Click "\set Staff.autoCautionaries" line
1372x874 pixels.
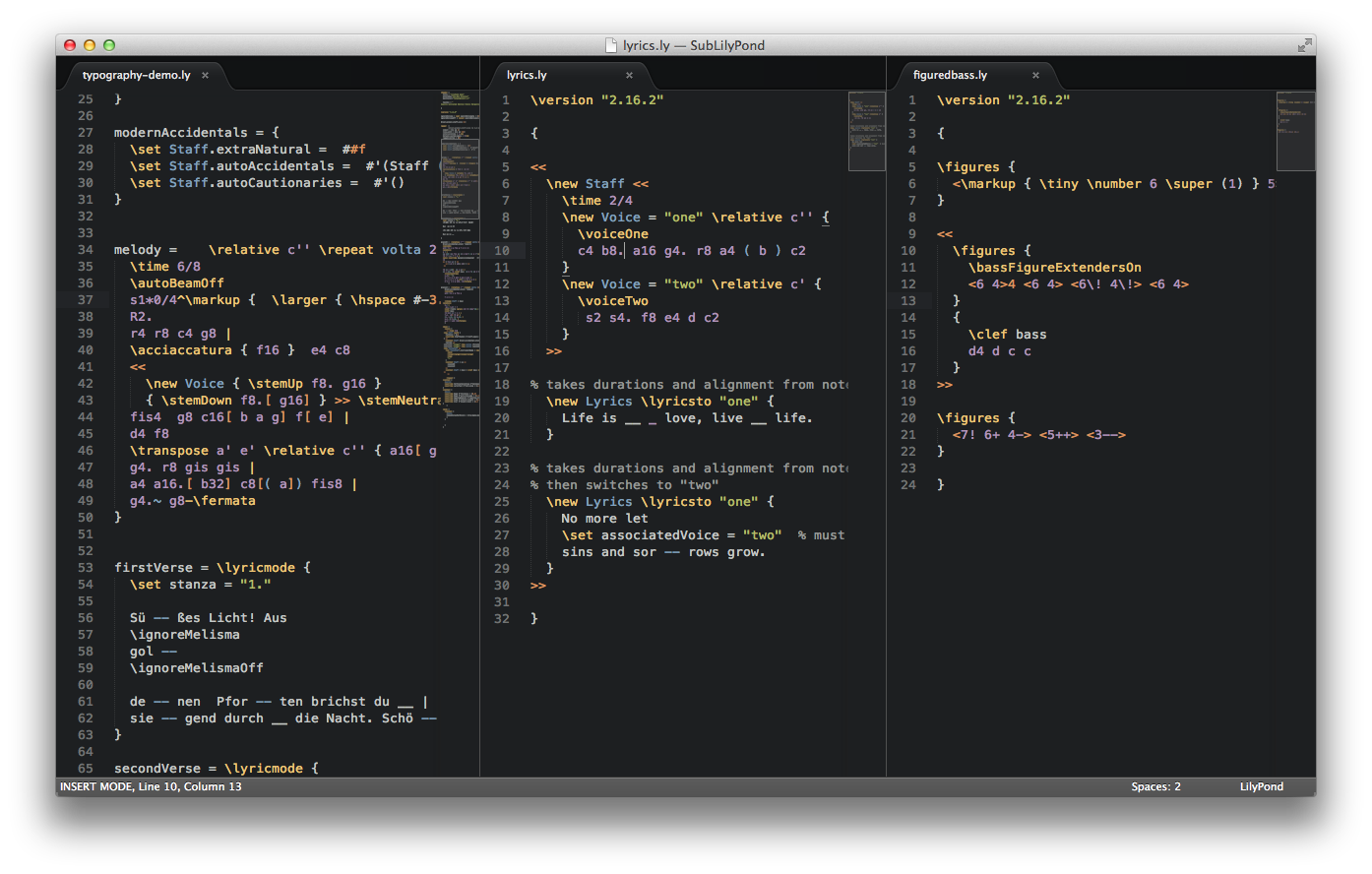[x=268, y=183]
